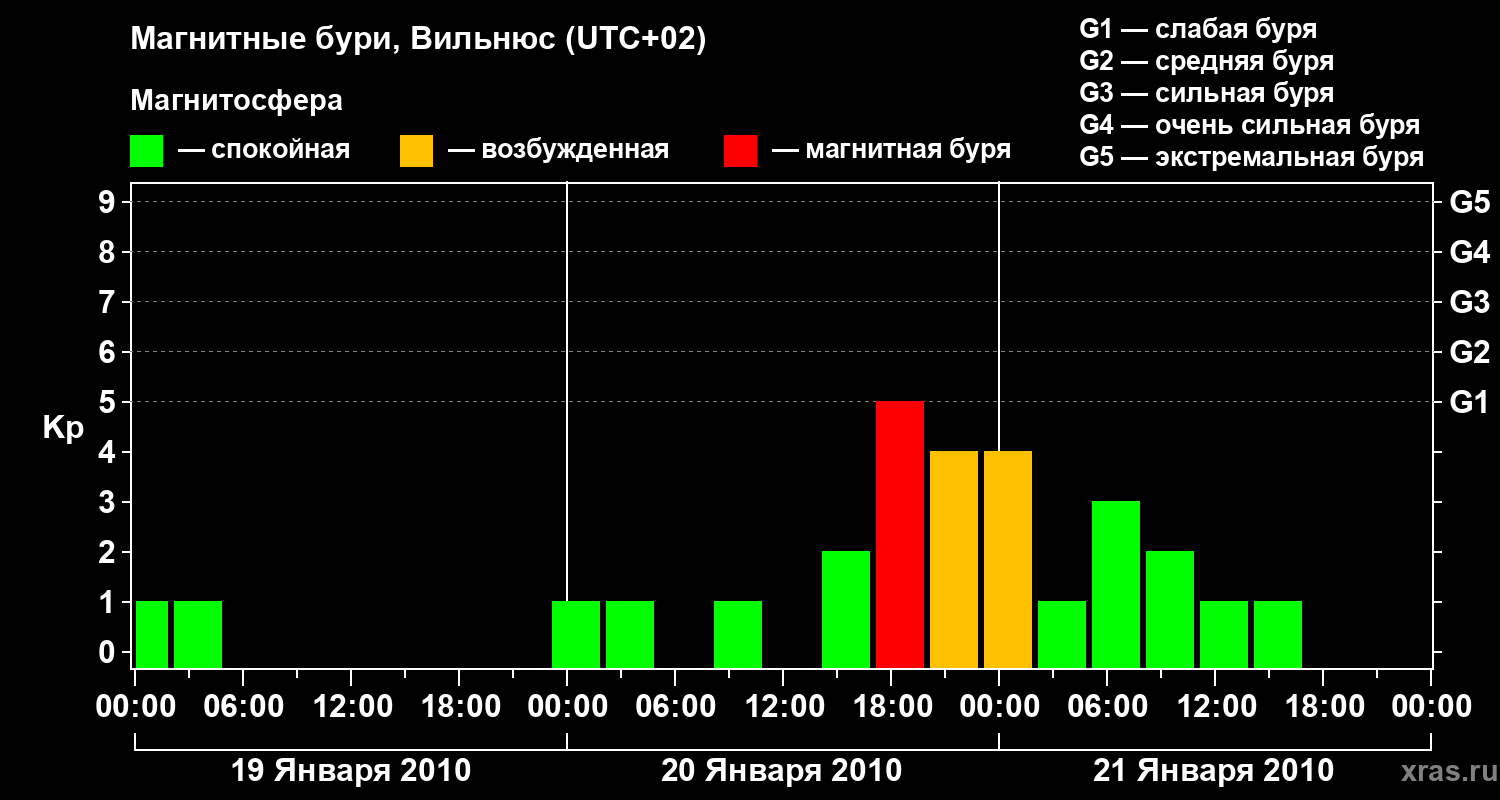Click the 'Магнитосфера' heading
This screenshot has width=1500, height=800.
click(236, 101)
